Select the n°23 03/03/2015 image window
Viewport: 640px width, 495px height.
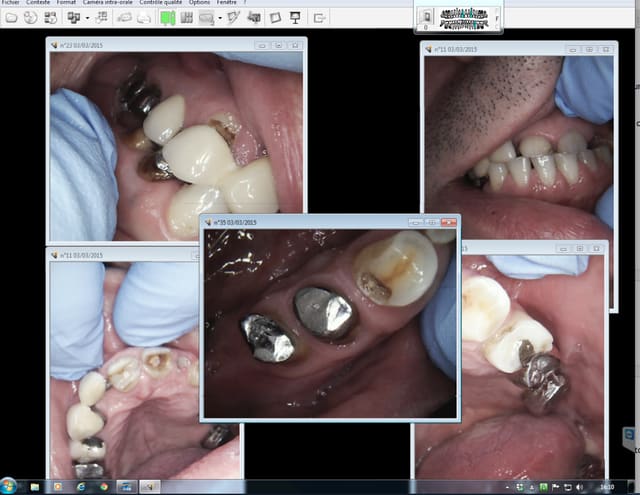click(x=150, y=45)
